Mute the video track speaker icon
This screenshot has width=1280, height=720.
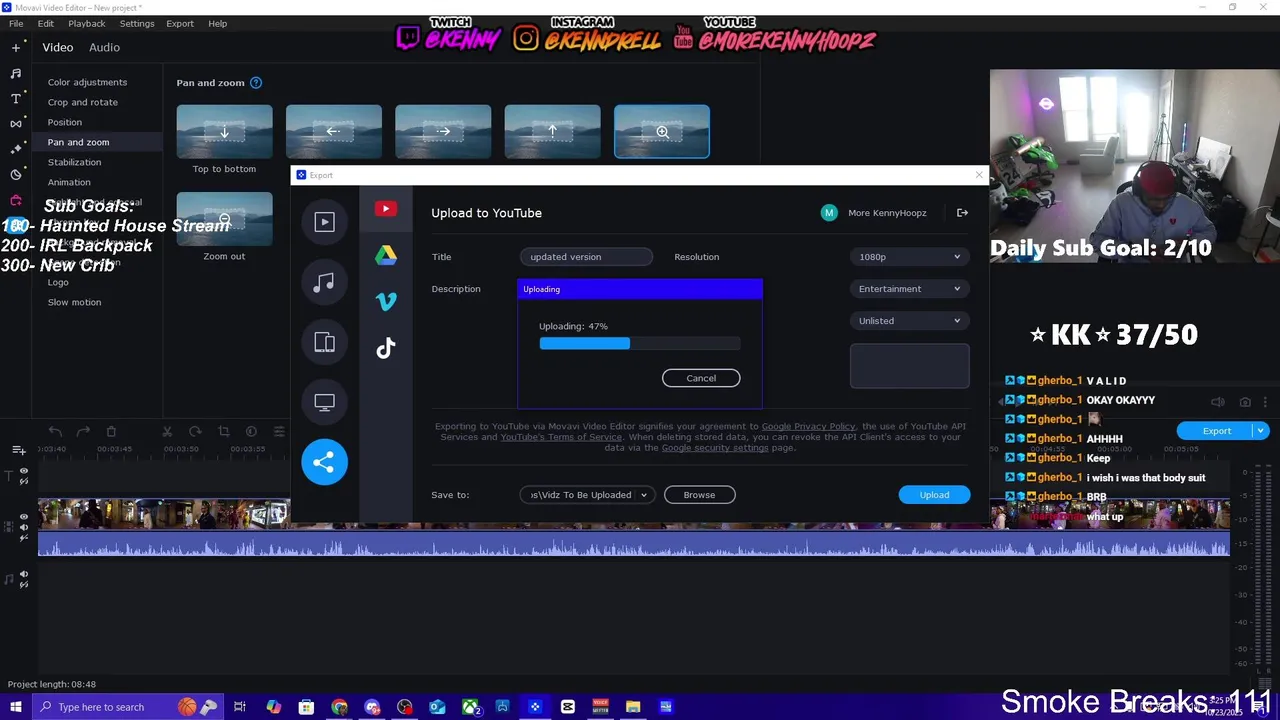24,527
